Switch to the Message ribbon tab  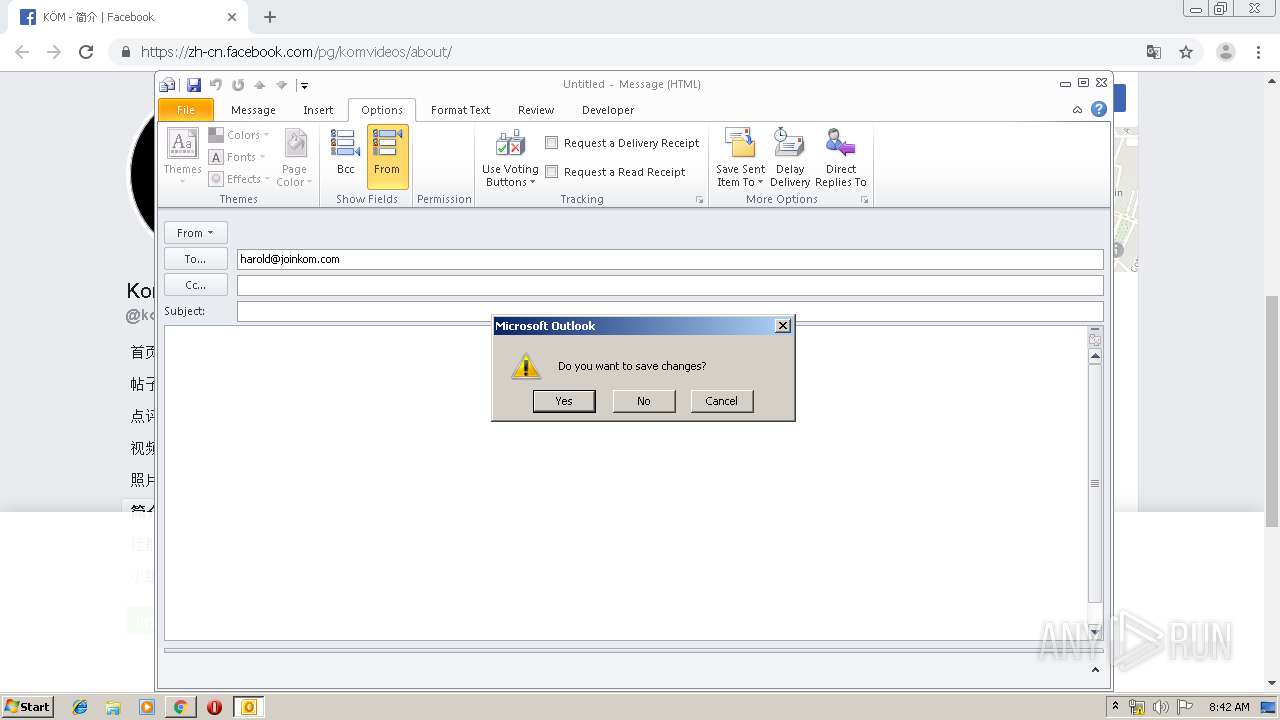point(253,110)
